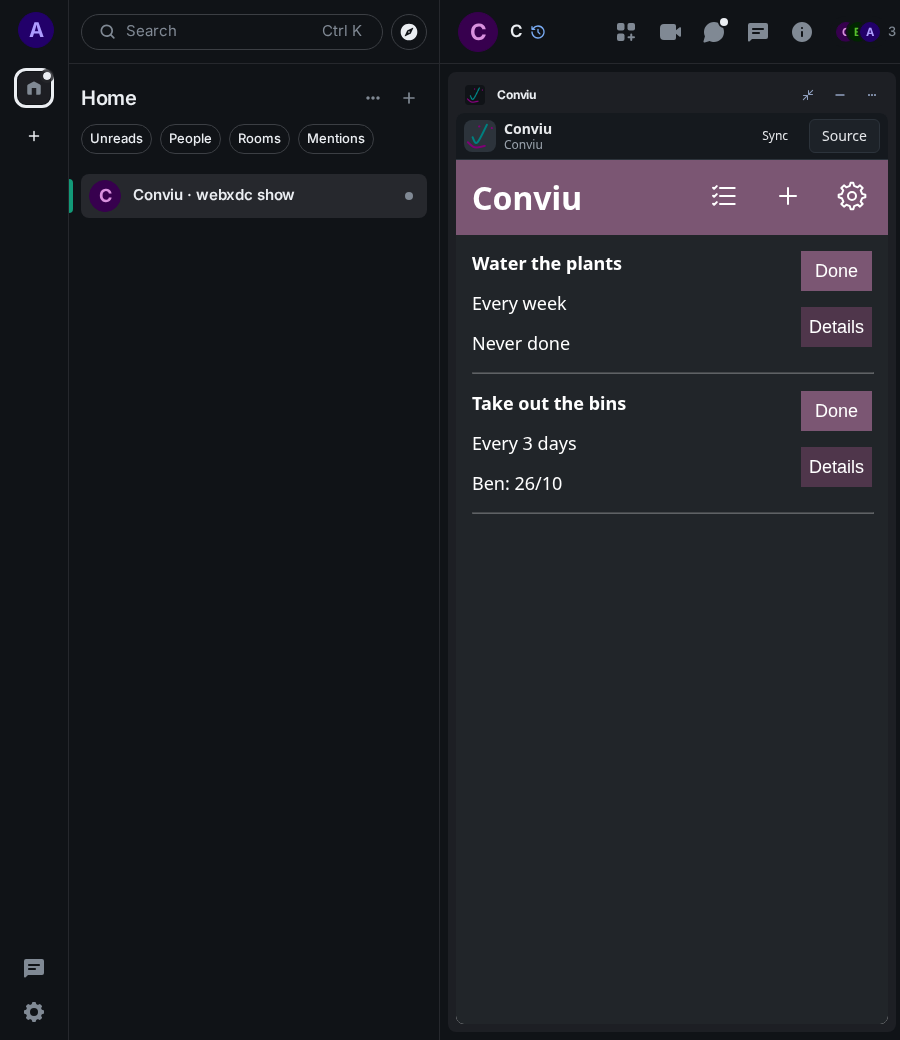Viewport: 900px width, 1040px height.
Task: Filter by Unreads
Action: click(116, 139)
